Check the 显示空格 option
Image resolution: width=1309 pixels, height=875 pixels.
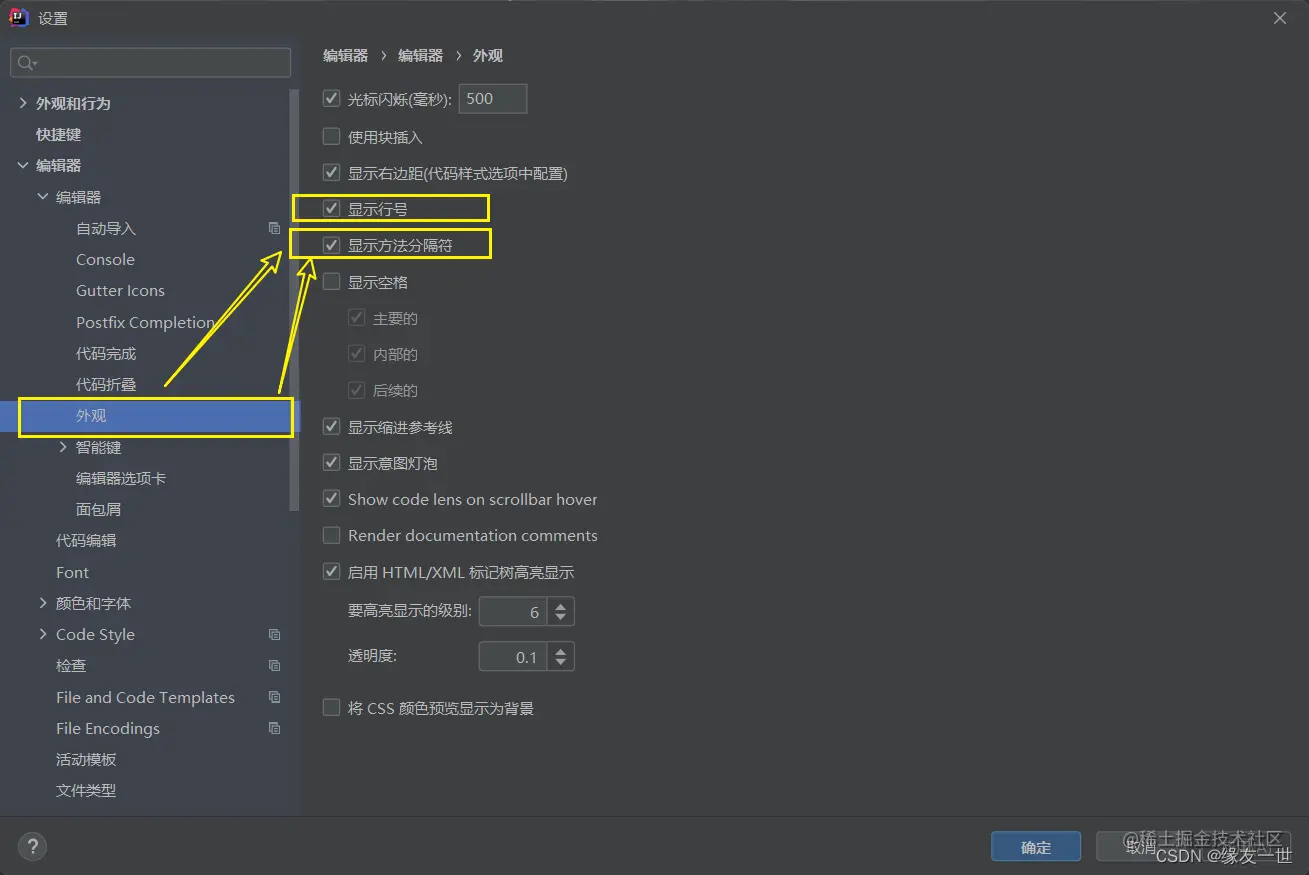(x=331, y=281)
